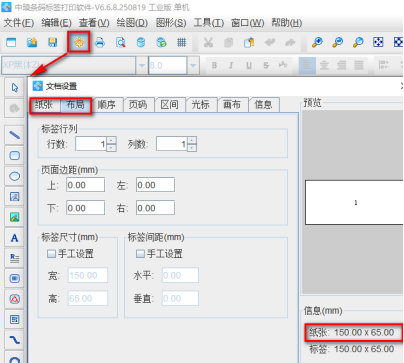This screenshot has width=404, height=363.
Task: Click the 右 margin input field
Action: 155,208
